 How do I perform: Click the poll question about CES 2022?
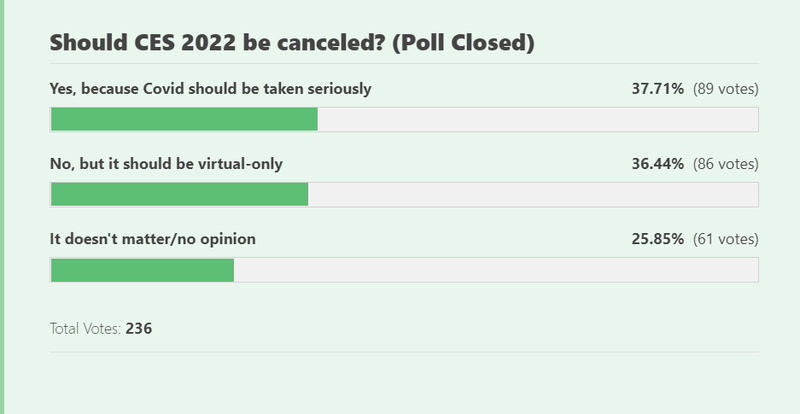coord(230,43)
